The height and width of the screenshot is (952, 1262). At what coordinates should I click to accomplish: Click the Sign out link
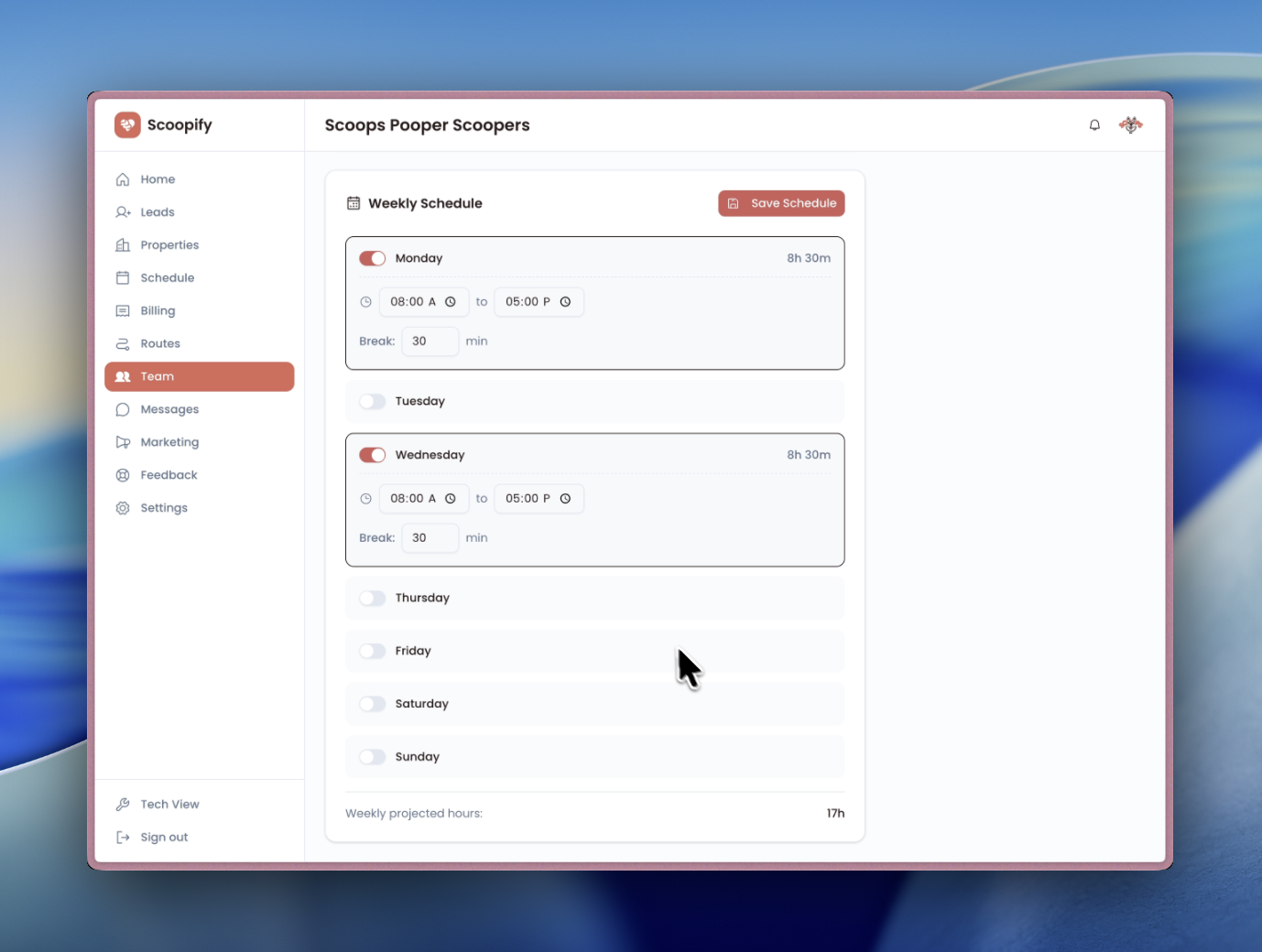163,837
